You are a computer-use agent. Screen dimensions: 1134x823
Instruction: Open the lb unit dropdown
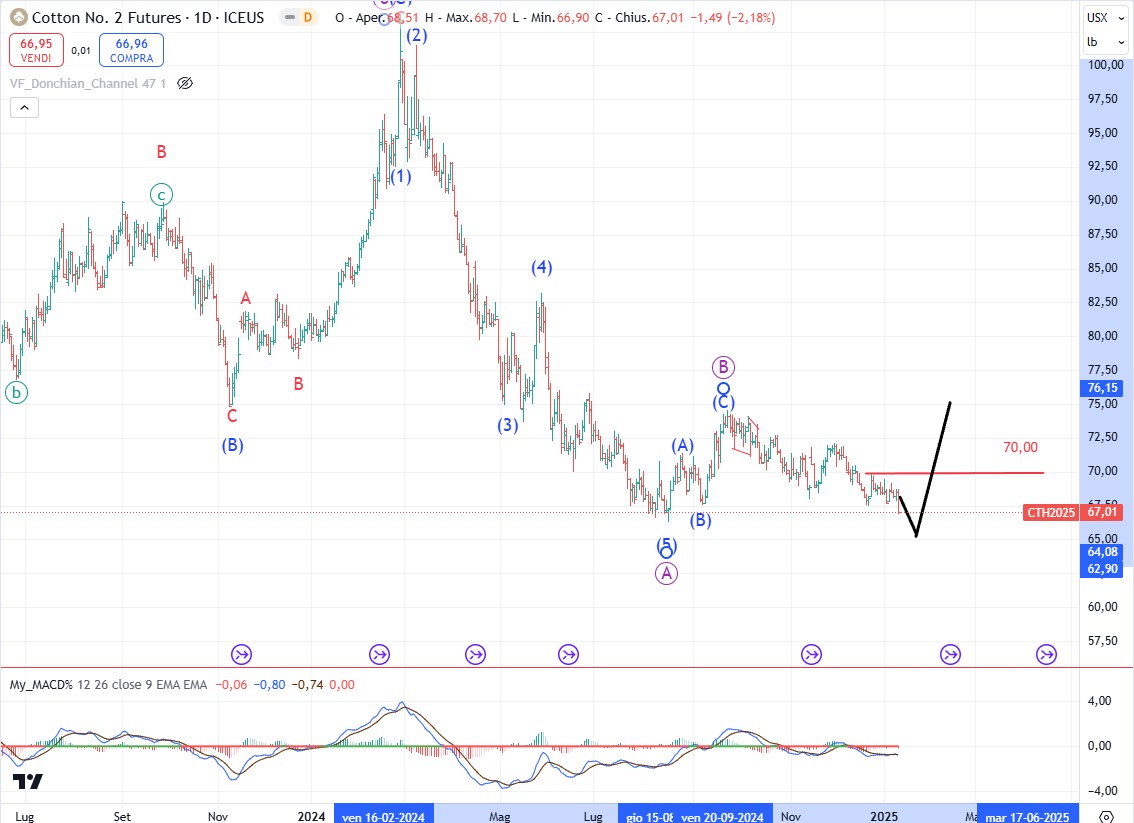coord(1106,42)
